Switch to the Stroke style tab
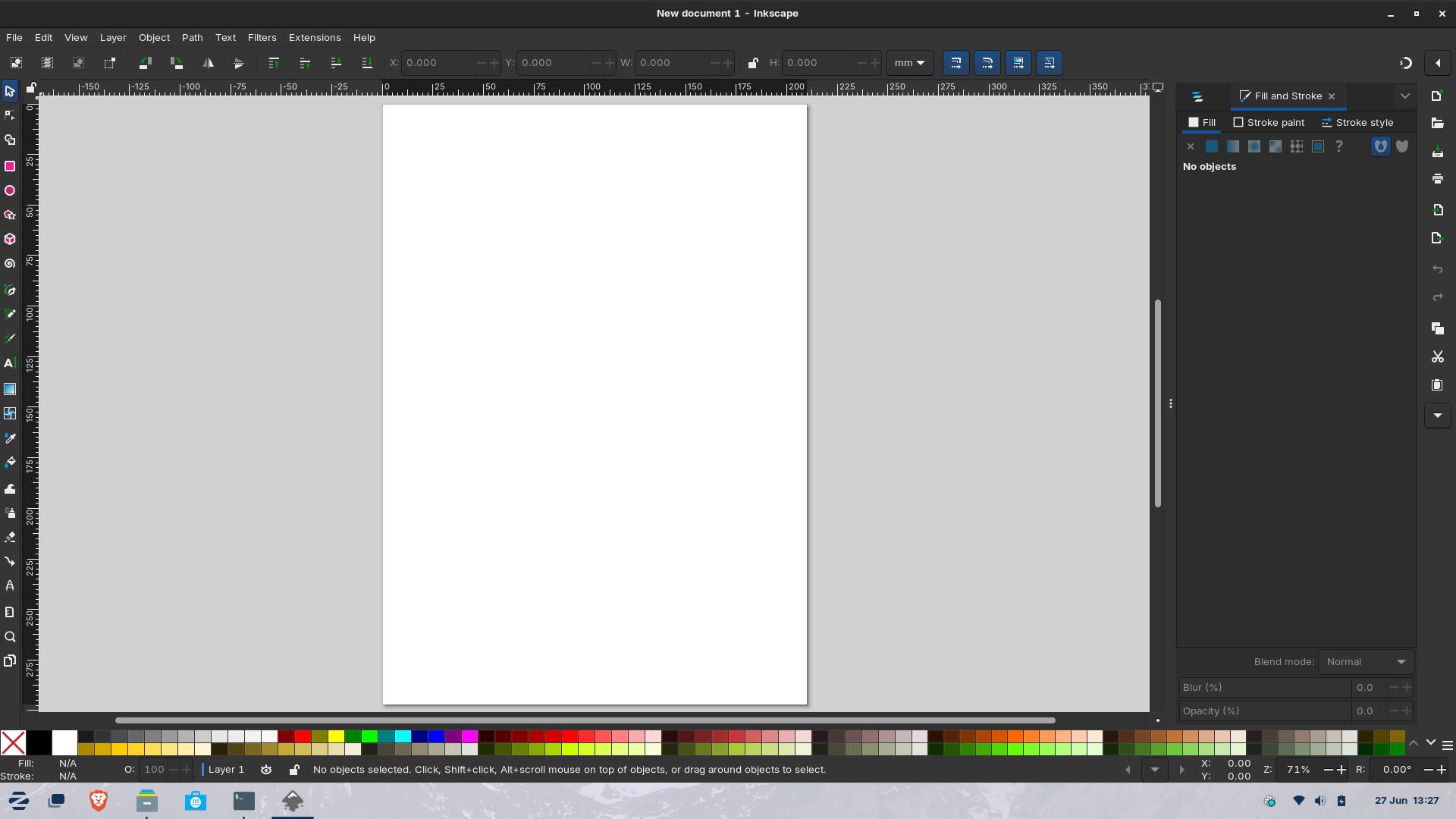 pyautogui.click(x=1357, y=122)
